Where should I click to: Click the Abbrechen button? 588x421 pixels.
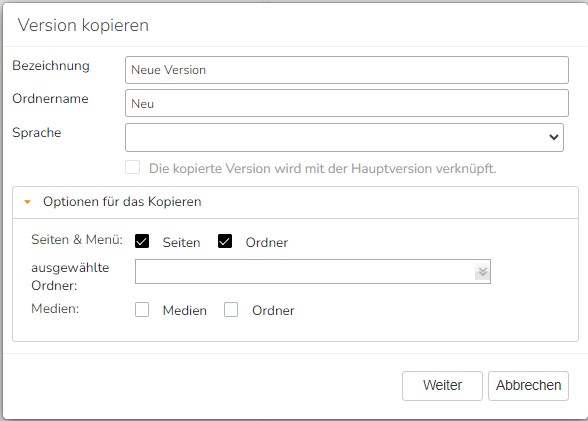[x=528, y=386]
